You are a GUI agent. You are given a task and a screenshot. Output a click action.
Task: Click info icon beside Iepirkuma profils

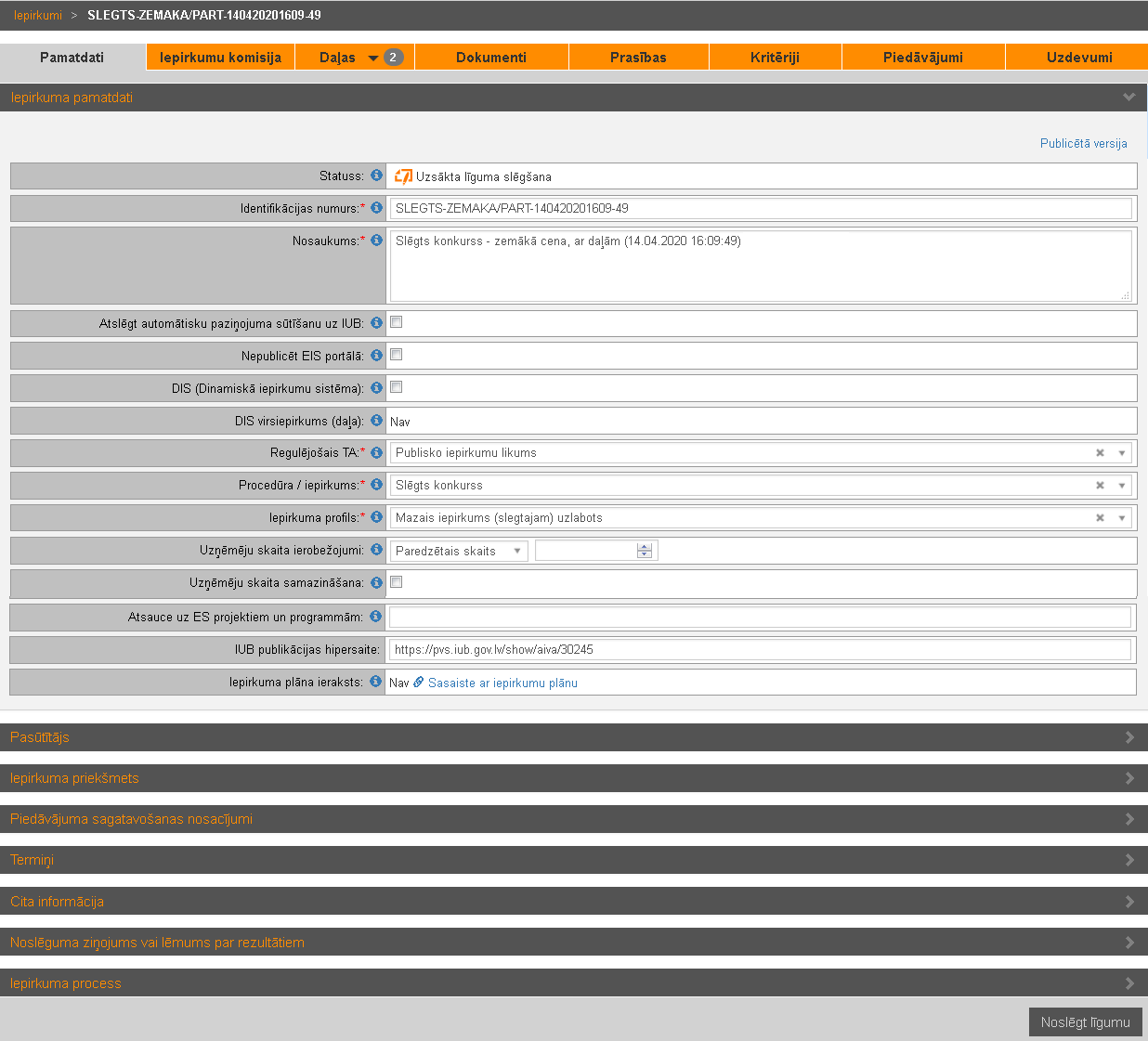[x=376, y=517]
